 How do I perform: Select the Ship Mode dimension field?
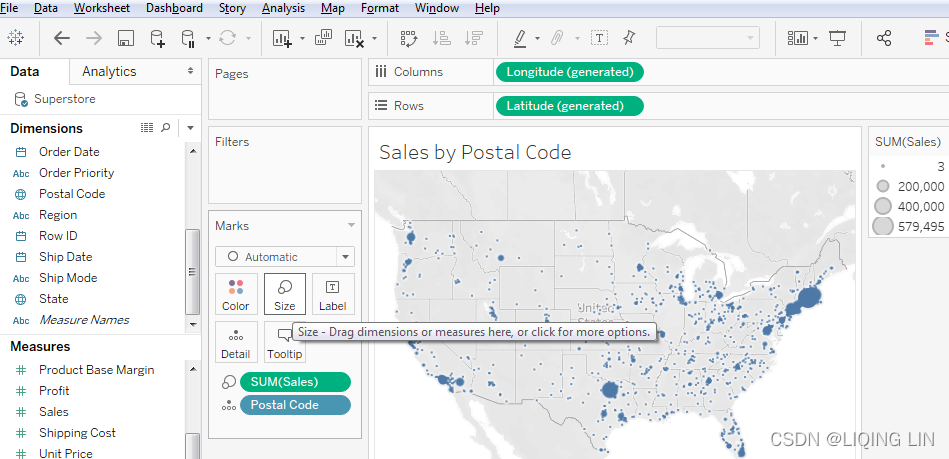click(68, 278)
